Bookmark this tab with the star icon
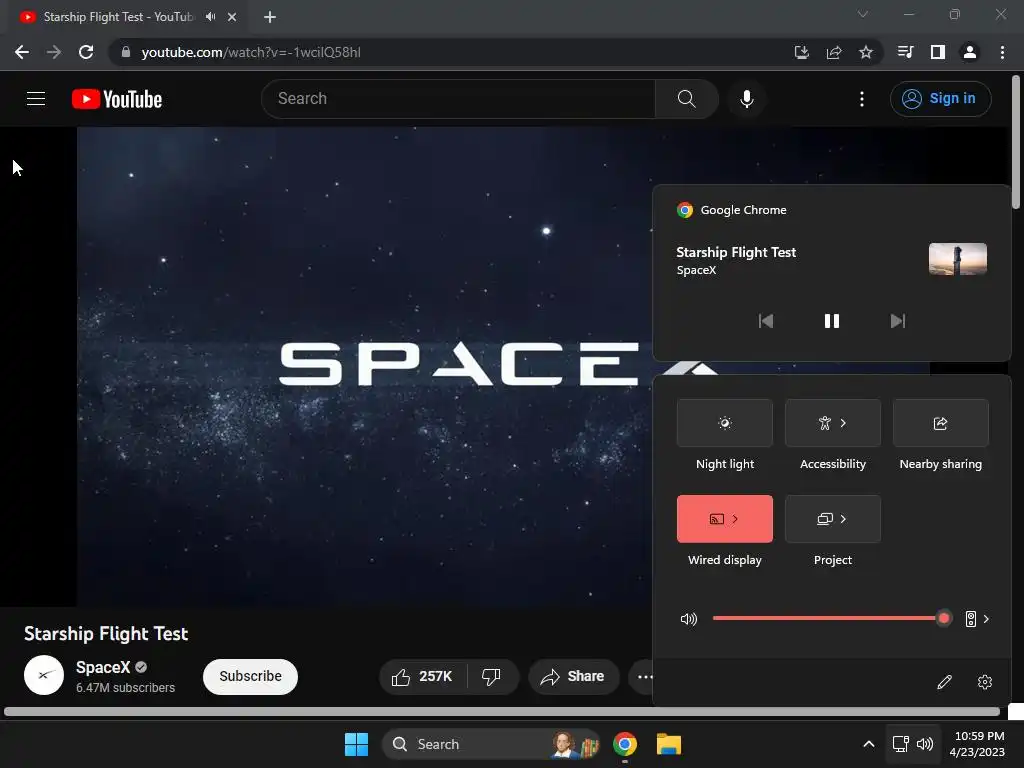 pyautogui.click(x=866, y=52)
